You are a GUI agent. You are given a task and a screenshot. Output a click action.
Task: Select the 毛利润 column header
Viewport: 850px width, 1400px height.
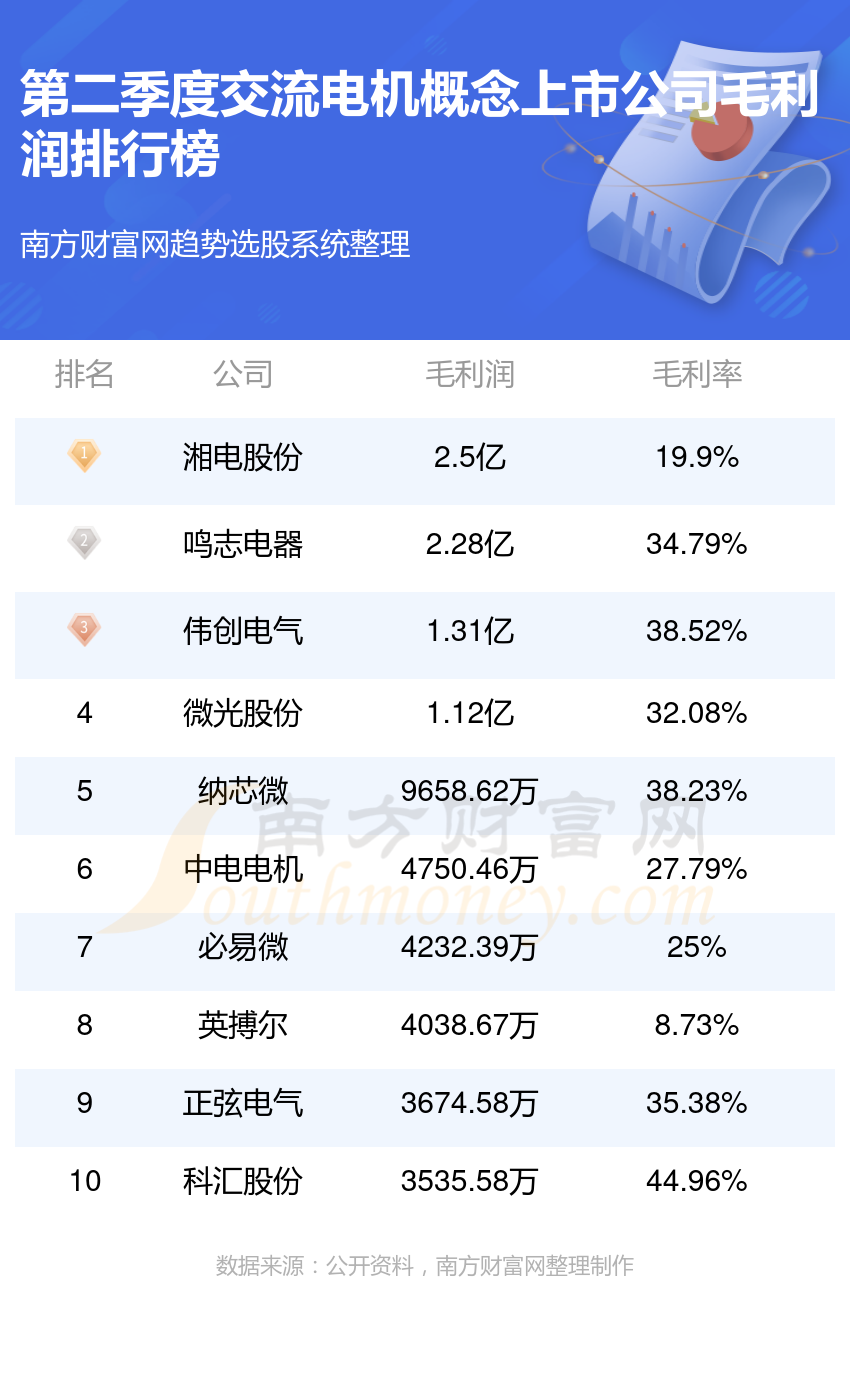470,374
